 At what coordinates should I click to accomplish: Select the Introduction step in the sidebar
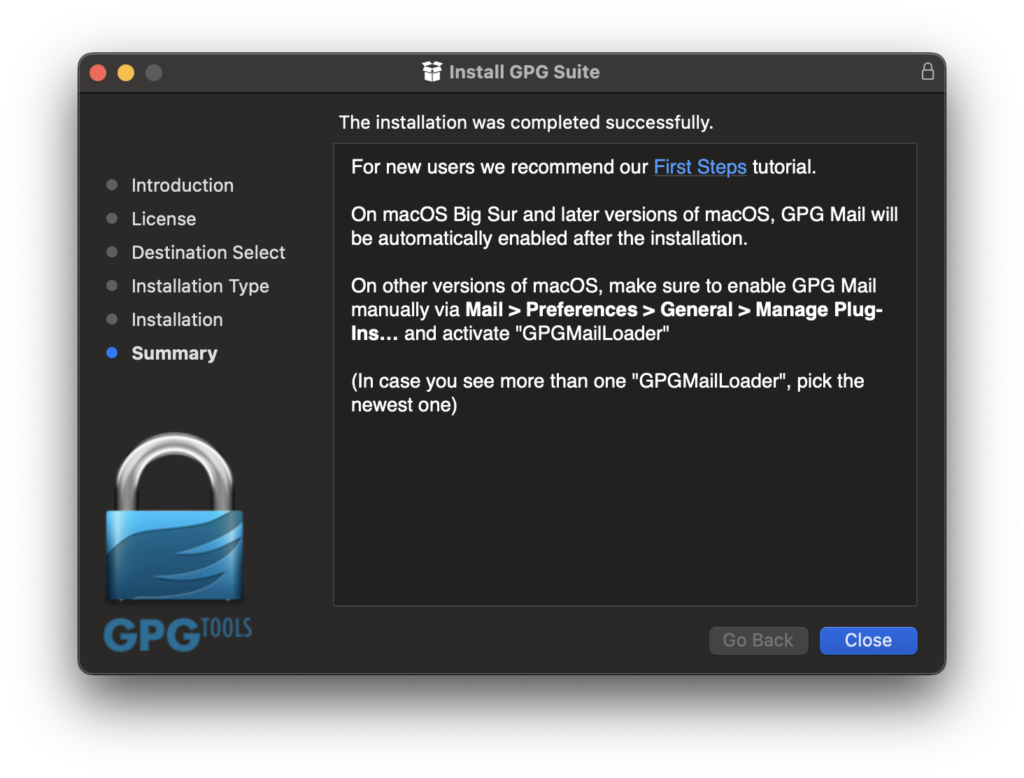pyautogui.click(x=182, y=185)
